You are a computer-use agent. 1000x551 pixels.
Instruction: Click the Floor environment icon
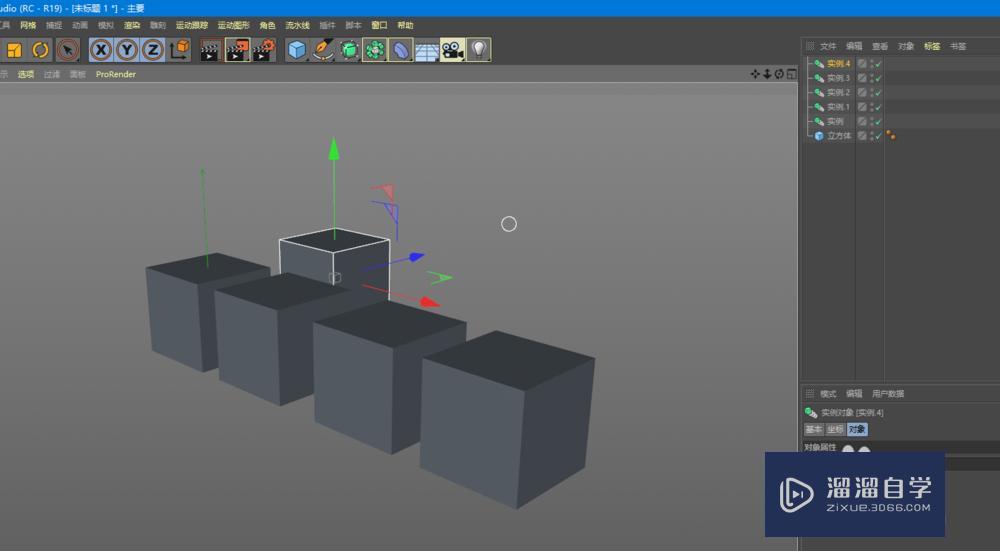427,50
